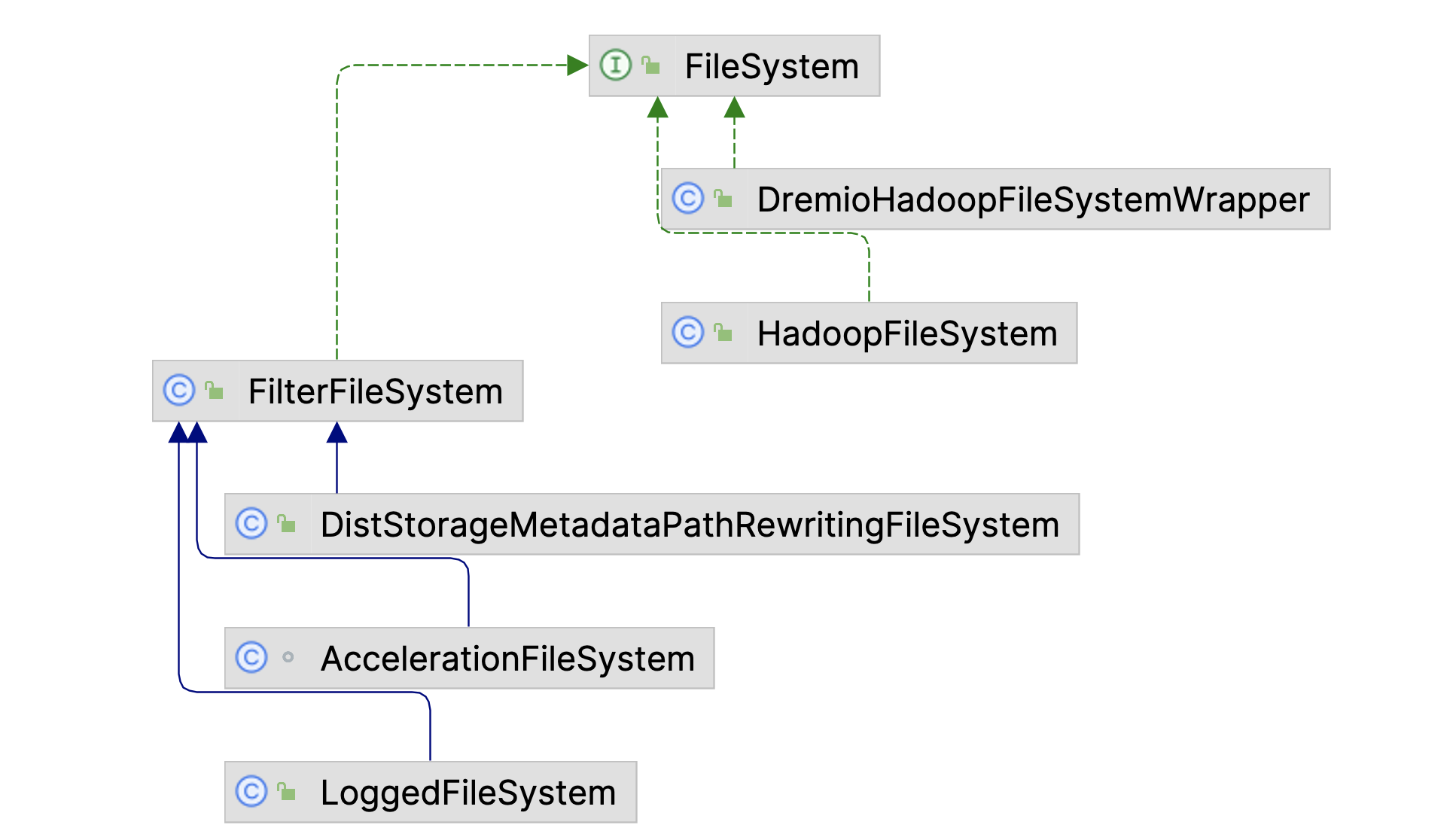Click the class icon of LoggedFileSystem
The width and height of the screenshot is (1456, 837).
251,791
